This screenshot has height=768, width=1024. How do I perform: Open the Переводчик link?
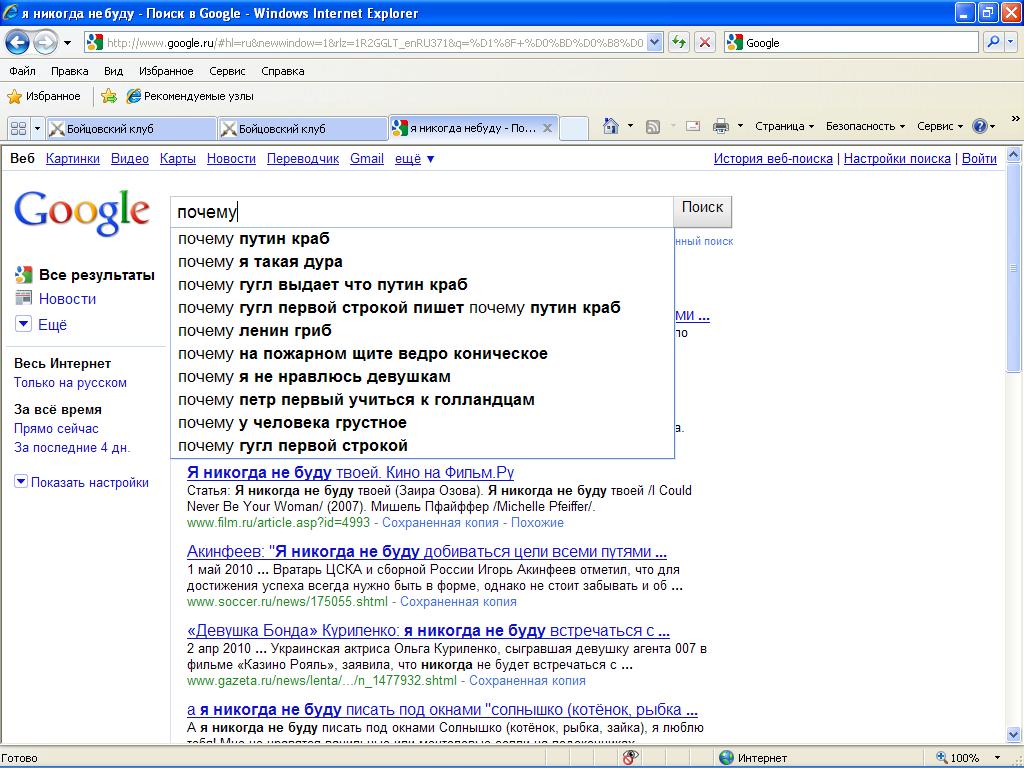tap(303, 159)
